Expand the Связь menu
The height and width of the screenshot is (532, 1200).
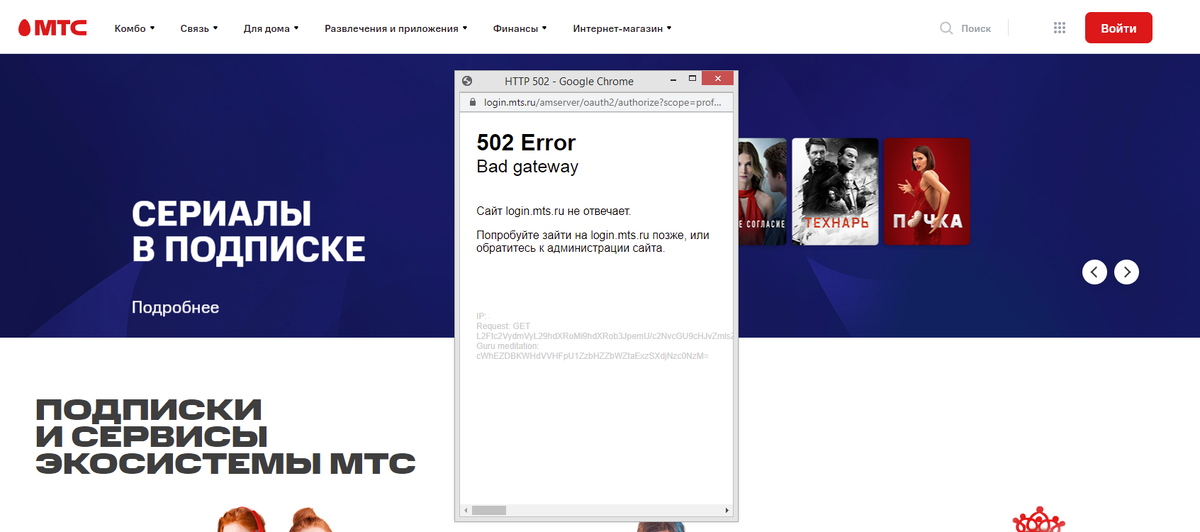pyautogui.click(x=199, y=28)
